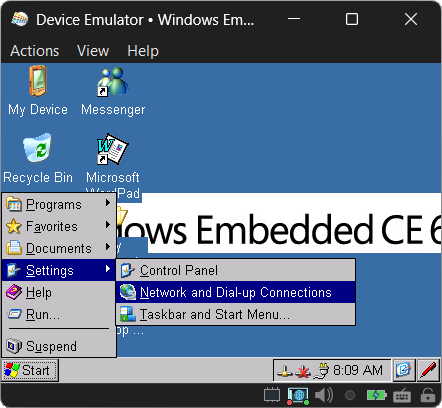Click the show desktop taskbar icon
442x408 pixels.
[404, 370]
